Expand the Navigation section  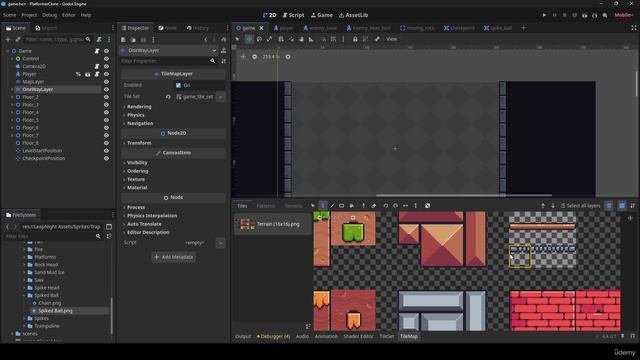140,123
